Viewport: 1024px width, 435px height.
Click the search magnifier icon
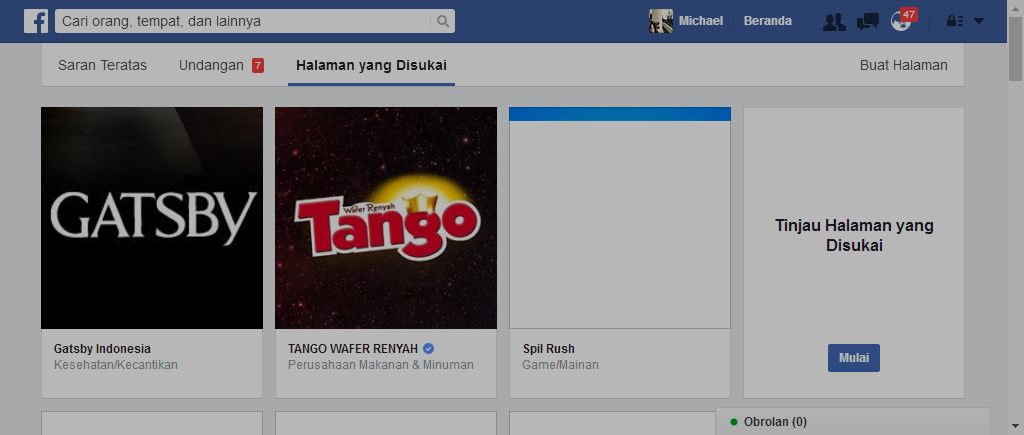443,21
